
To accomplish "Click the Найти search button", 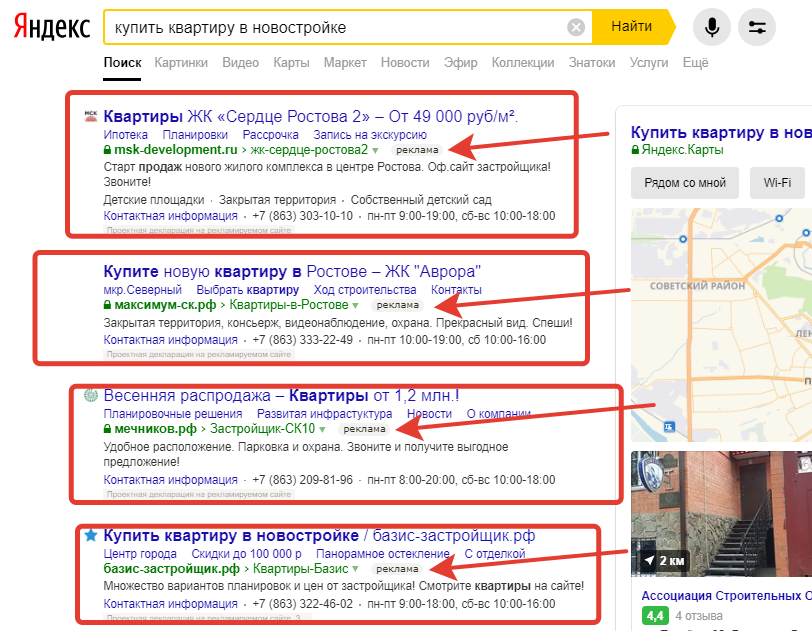I will [632, 26].
